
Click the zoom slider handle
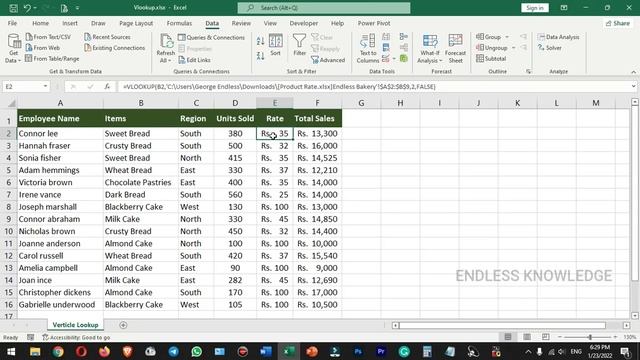click(590, 337)
